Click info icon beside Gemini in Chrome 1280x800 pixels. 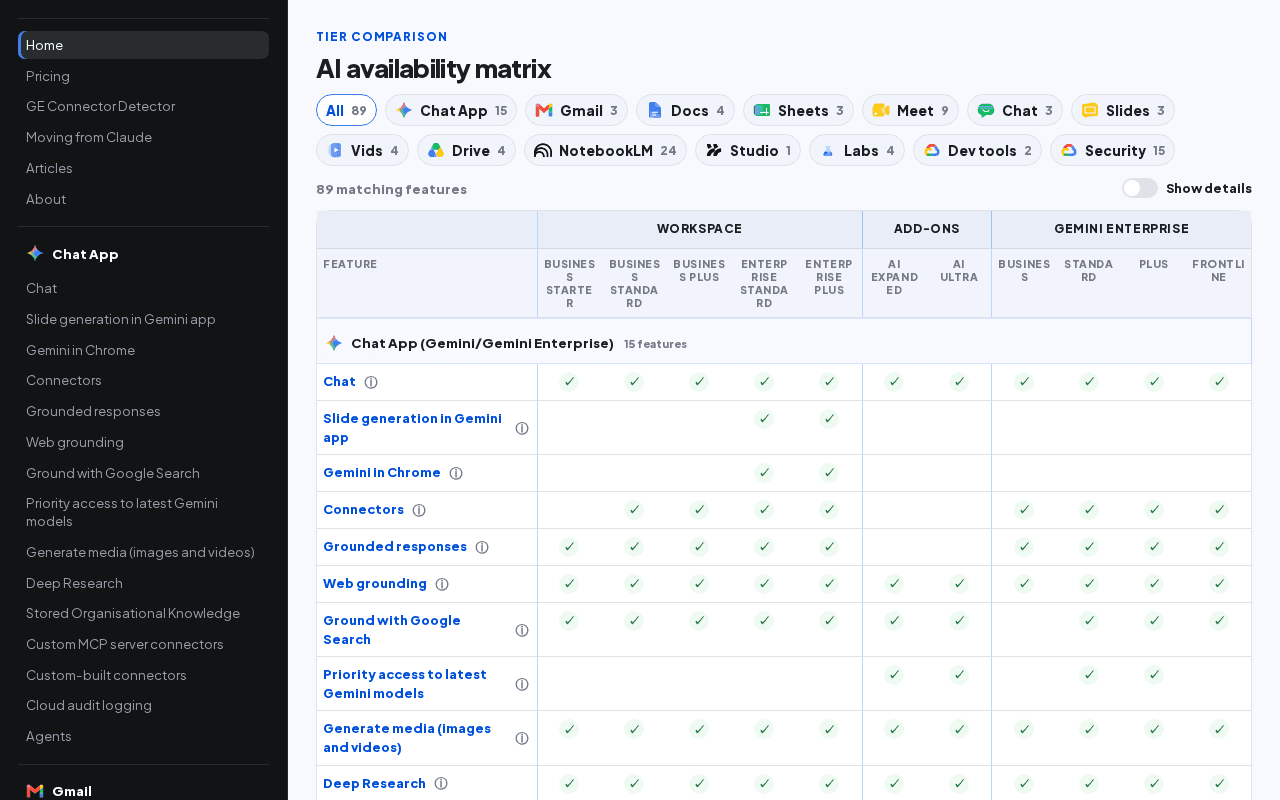[x=456, y=473]
